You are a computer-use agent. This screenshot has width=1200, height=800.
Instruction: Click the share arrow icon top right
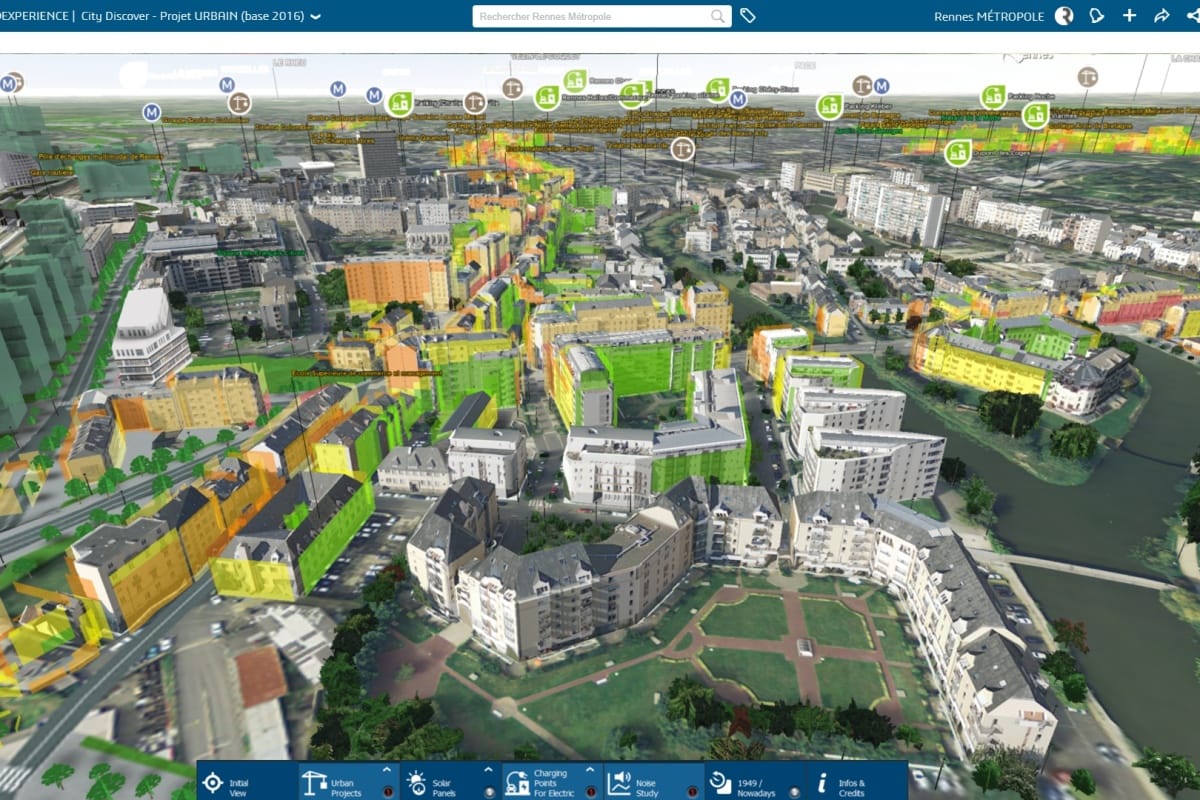(x=1162, y=15)
